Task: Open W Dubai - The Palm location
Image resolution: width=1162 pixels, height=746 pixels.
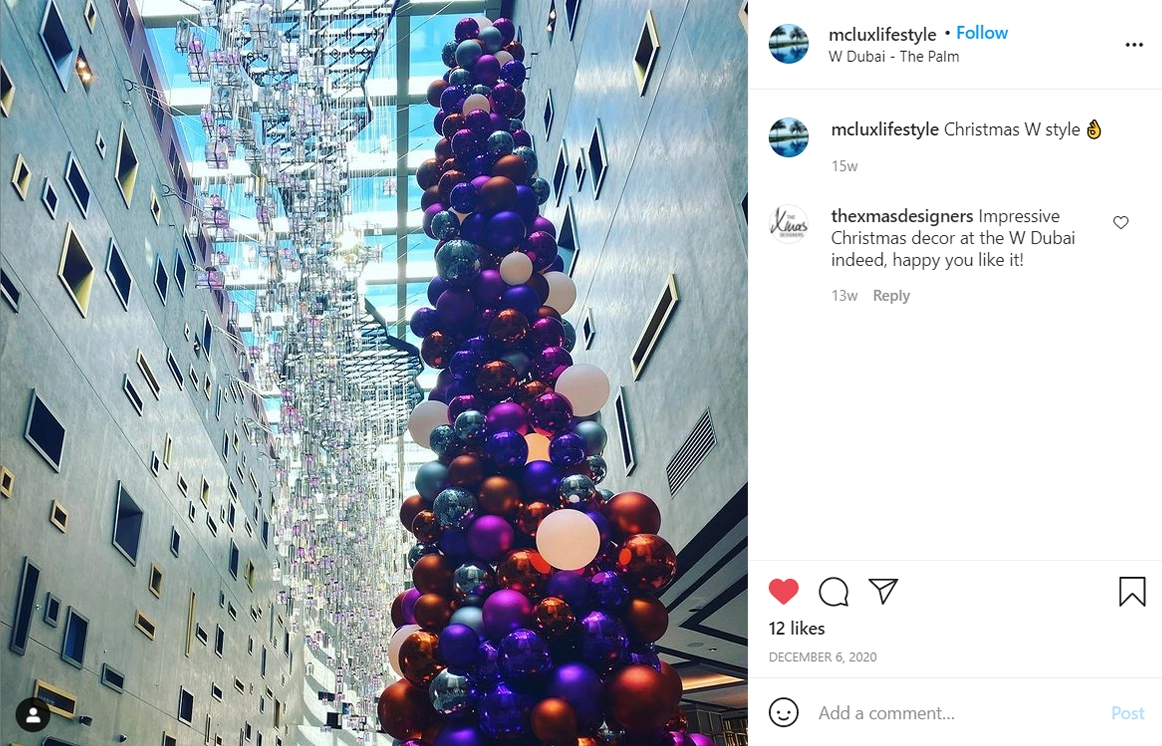Action: pos(894,56)
